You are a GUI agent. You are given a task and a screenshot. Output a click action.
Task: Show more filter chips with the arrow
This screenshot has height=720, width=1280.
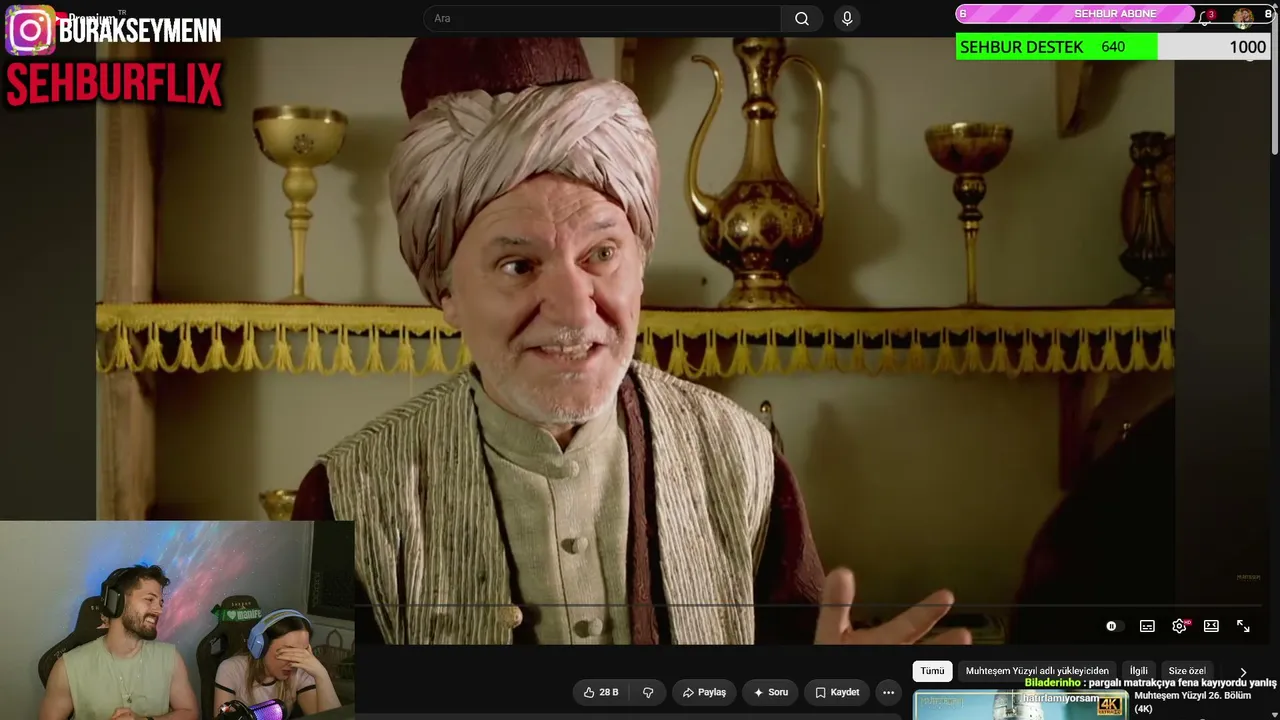pos(1243,672)
